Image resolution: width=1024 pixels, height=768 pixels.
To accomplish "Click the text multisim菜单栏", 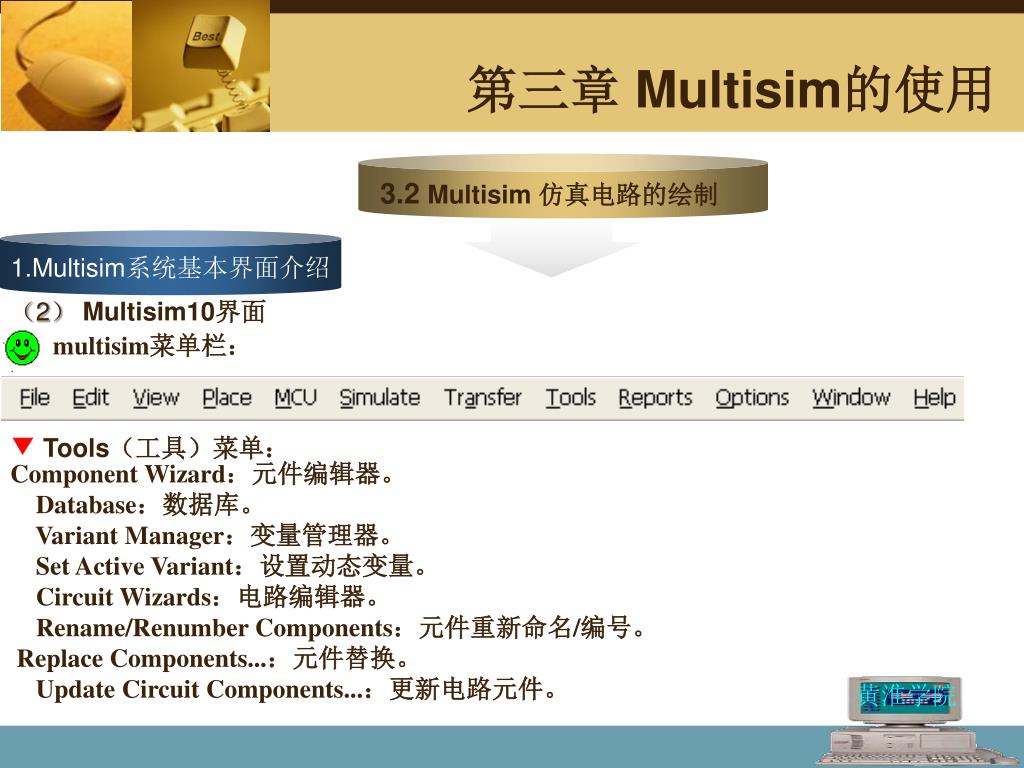I will click(144, 346).
